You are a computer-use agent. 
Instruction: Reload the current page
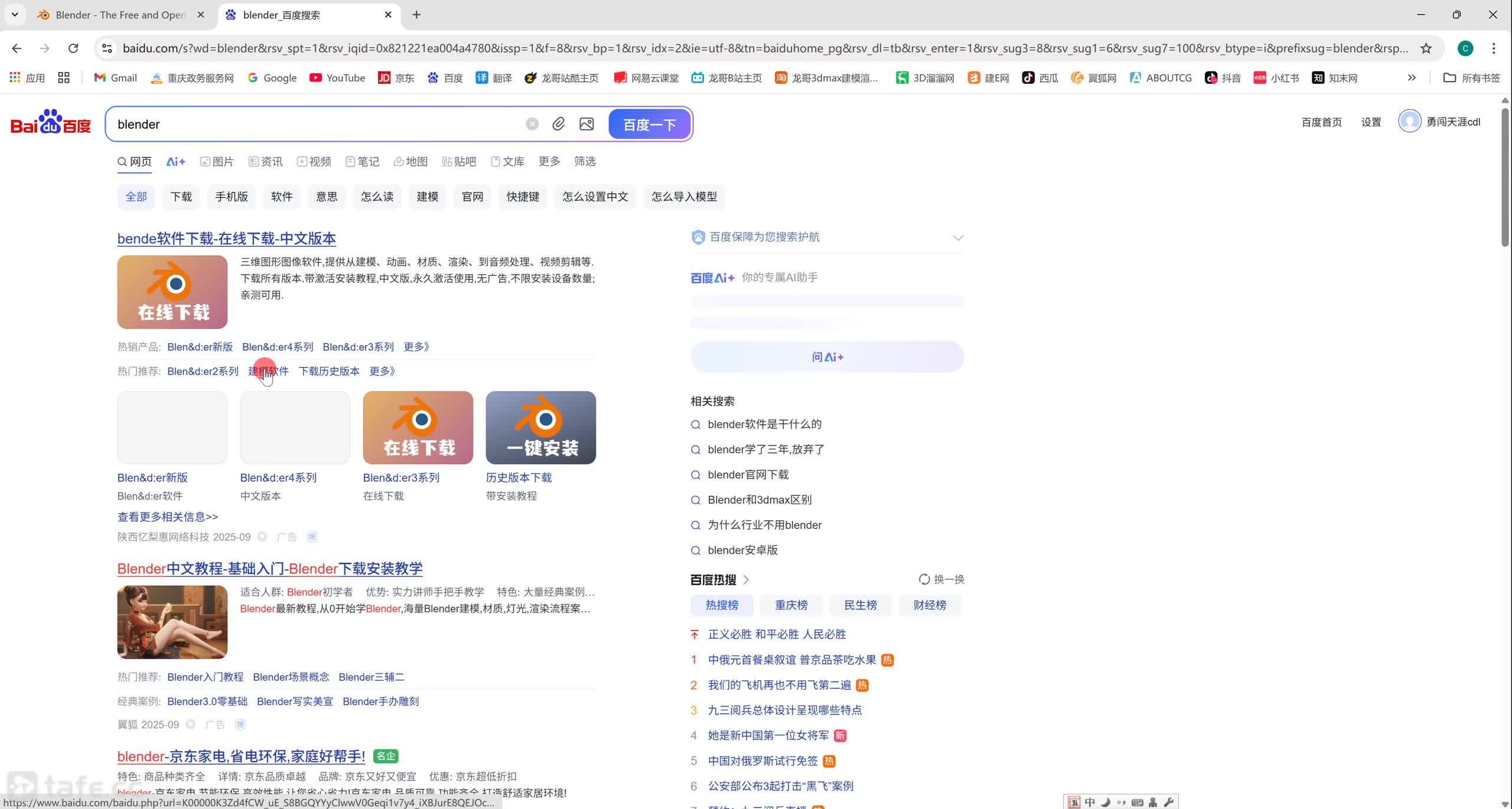(x=73, y=48)
